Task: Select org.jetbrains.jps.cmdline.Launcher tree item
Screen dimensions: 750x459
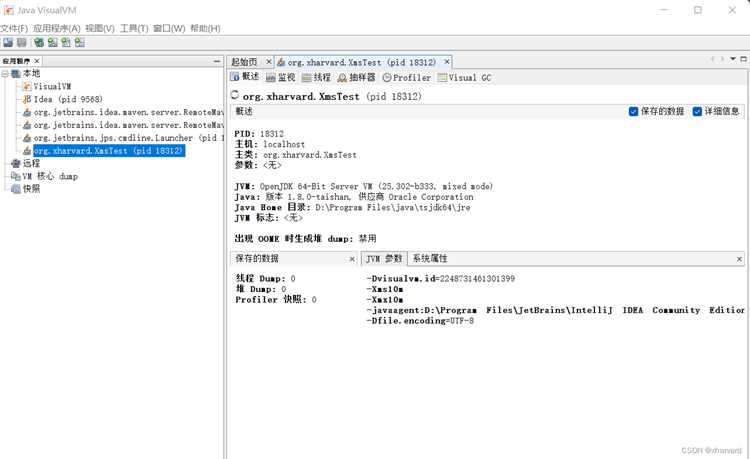Action: [x=128, y=138]
